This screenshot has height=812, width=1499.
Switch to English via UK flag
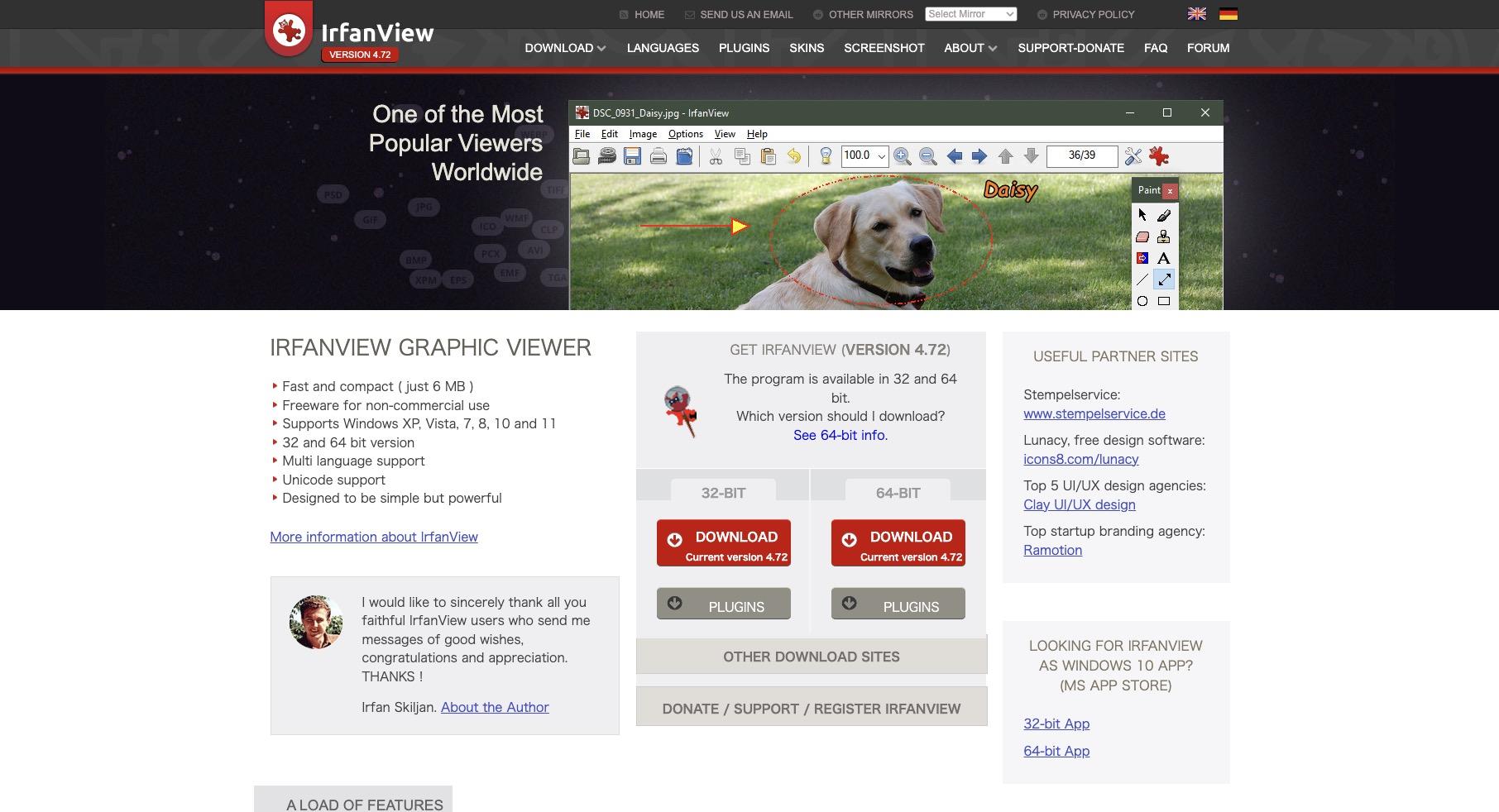click(1197, 14)
